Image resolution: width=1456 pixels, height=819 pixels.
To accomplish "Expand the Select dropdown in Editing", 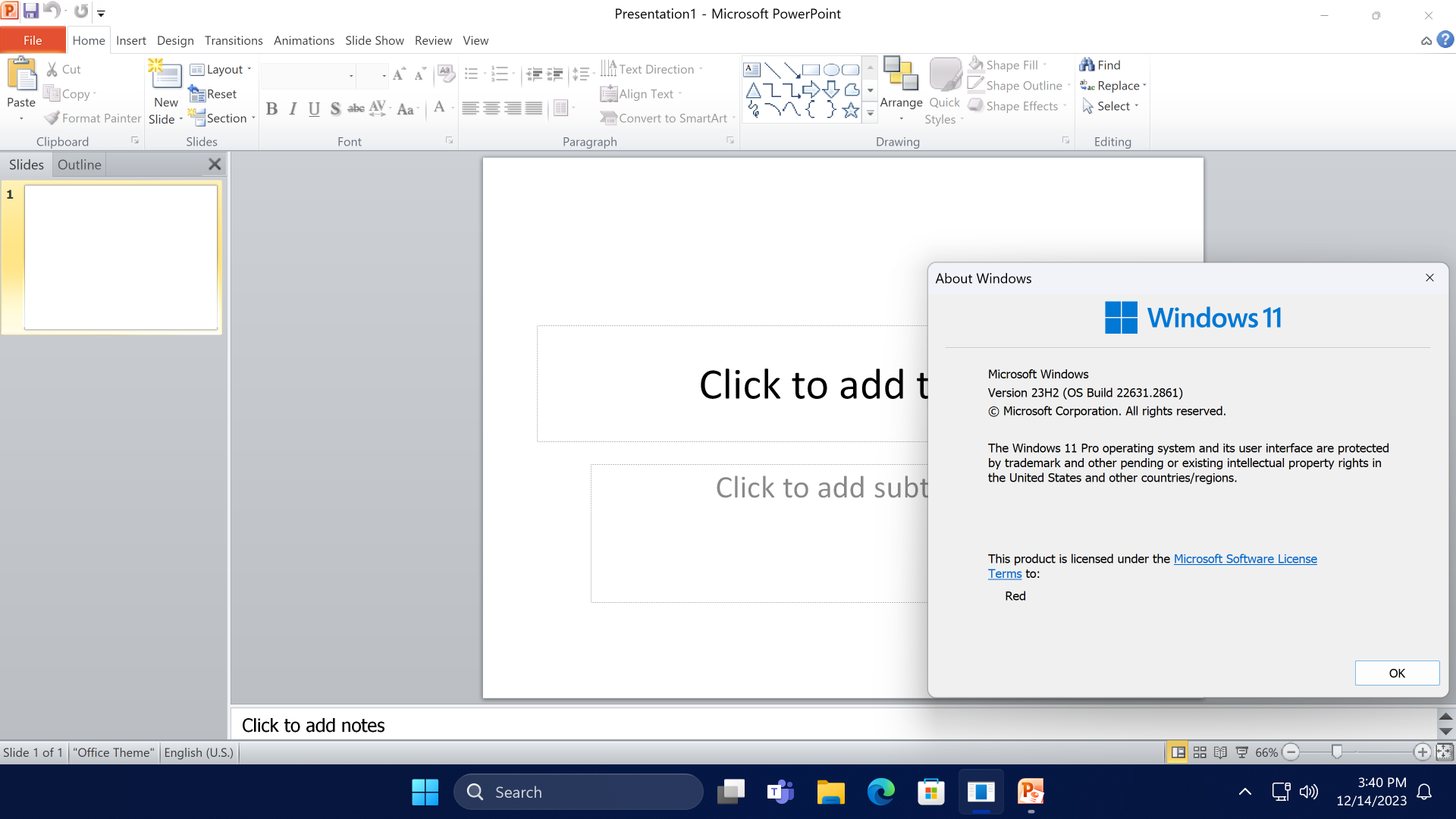I will pos(1112,106).
